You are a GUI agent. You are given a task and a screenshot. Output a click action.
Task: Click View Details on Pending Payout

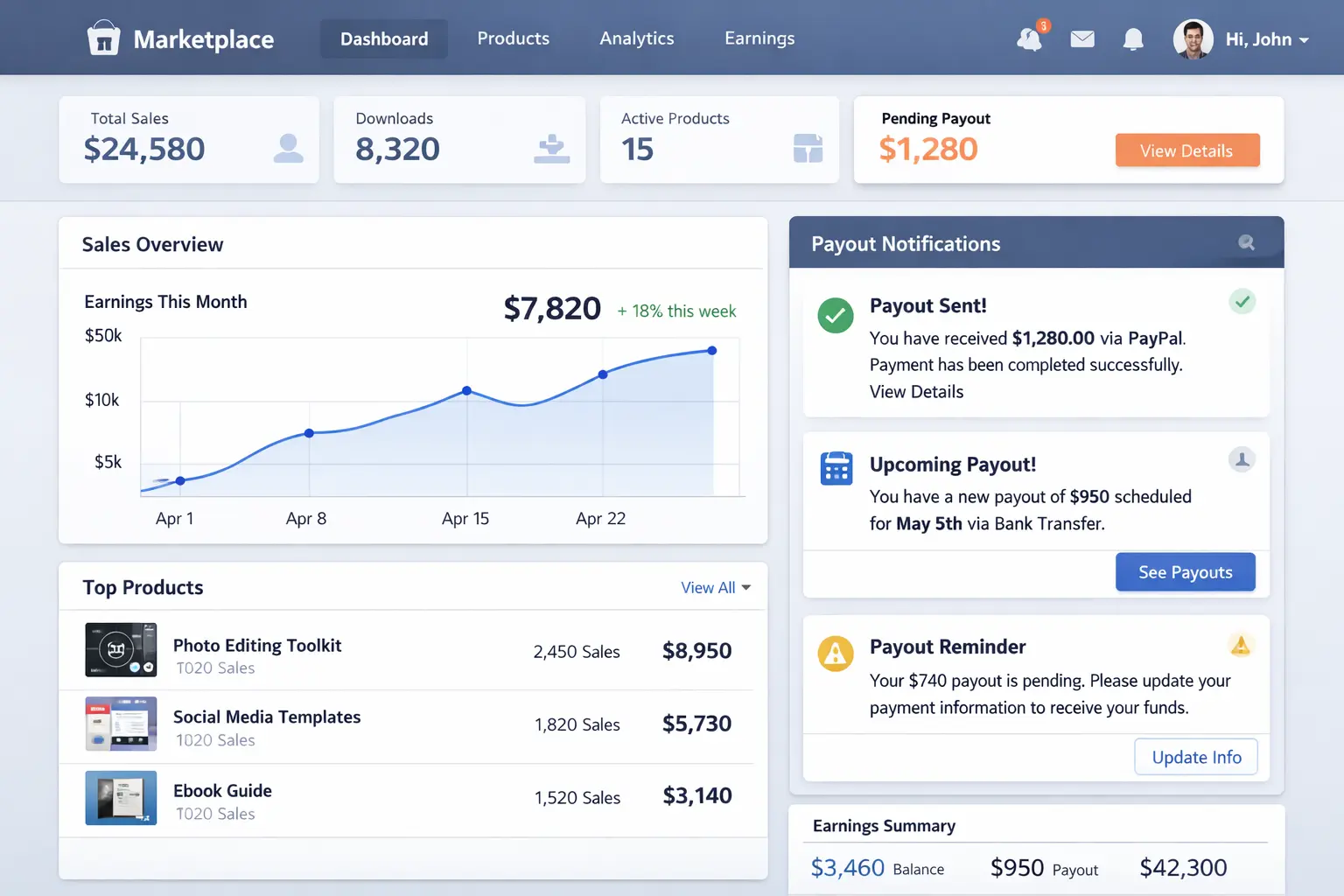coord(1187,150)
